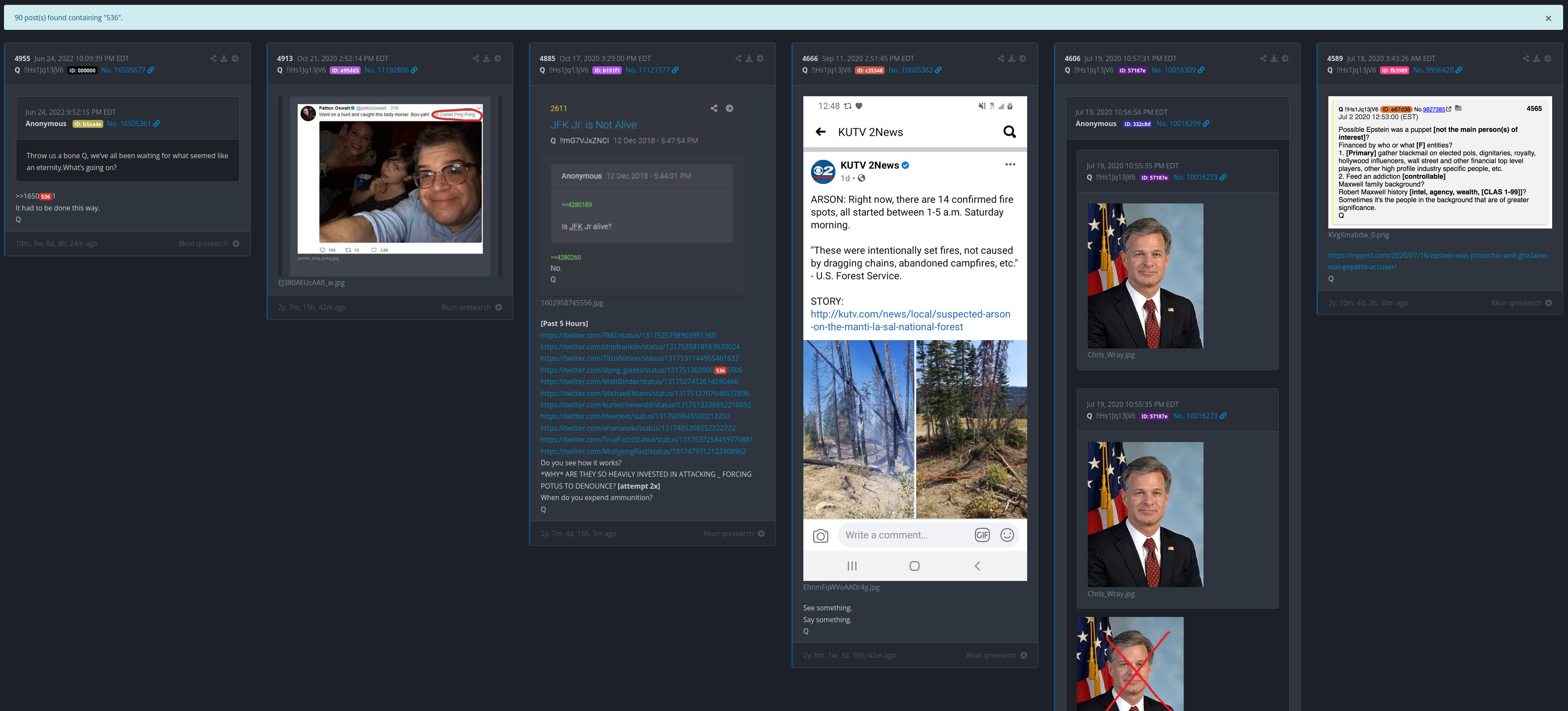Enlarge the KUTV 2News arson screenshot

(x=915, y=338)
